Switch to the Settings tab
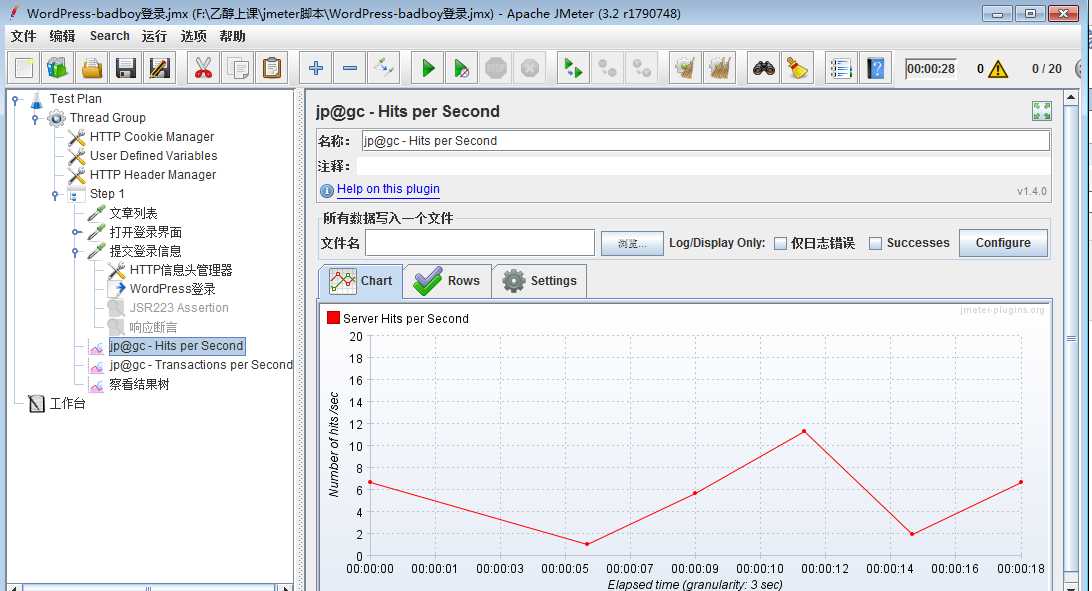Screen dimensions: 1092x591 (x=540, y=281)
